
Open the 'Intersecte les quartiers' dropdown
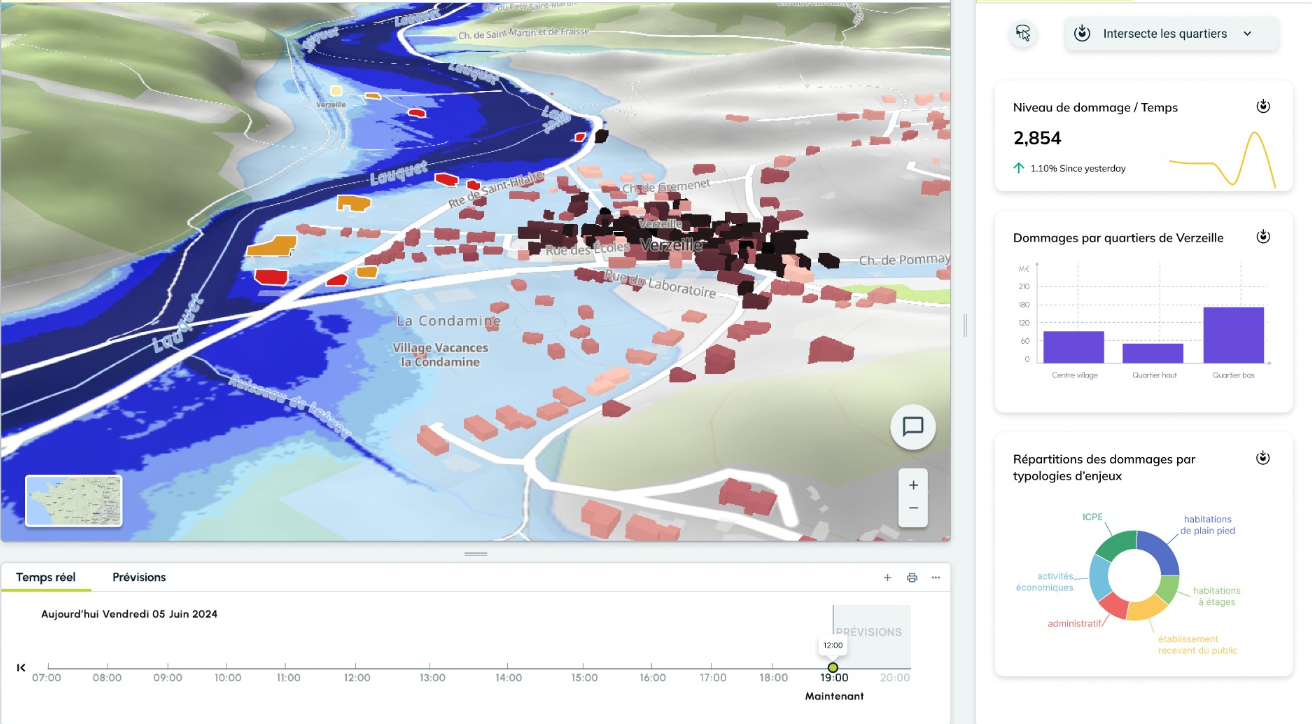coord(1171,34)
